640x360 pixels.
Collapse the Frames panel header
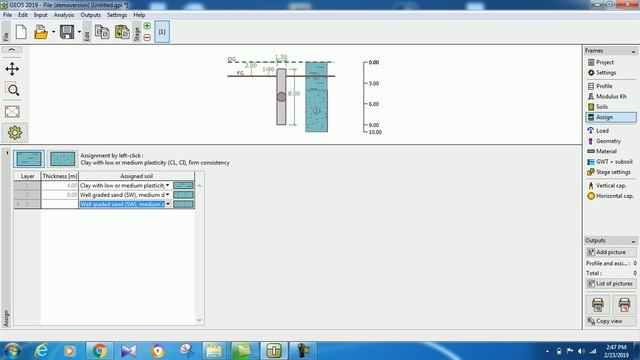pos(633,51)
